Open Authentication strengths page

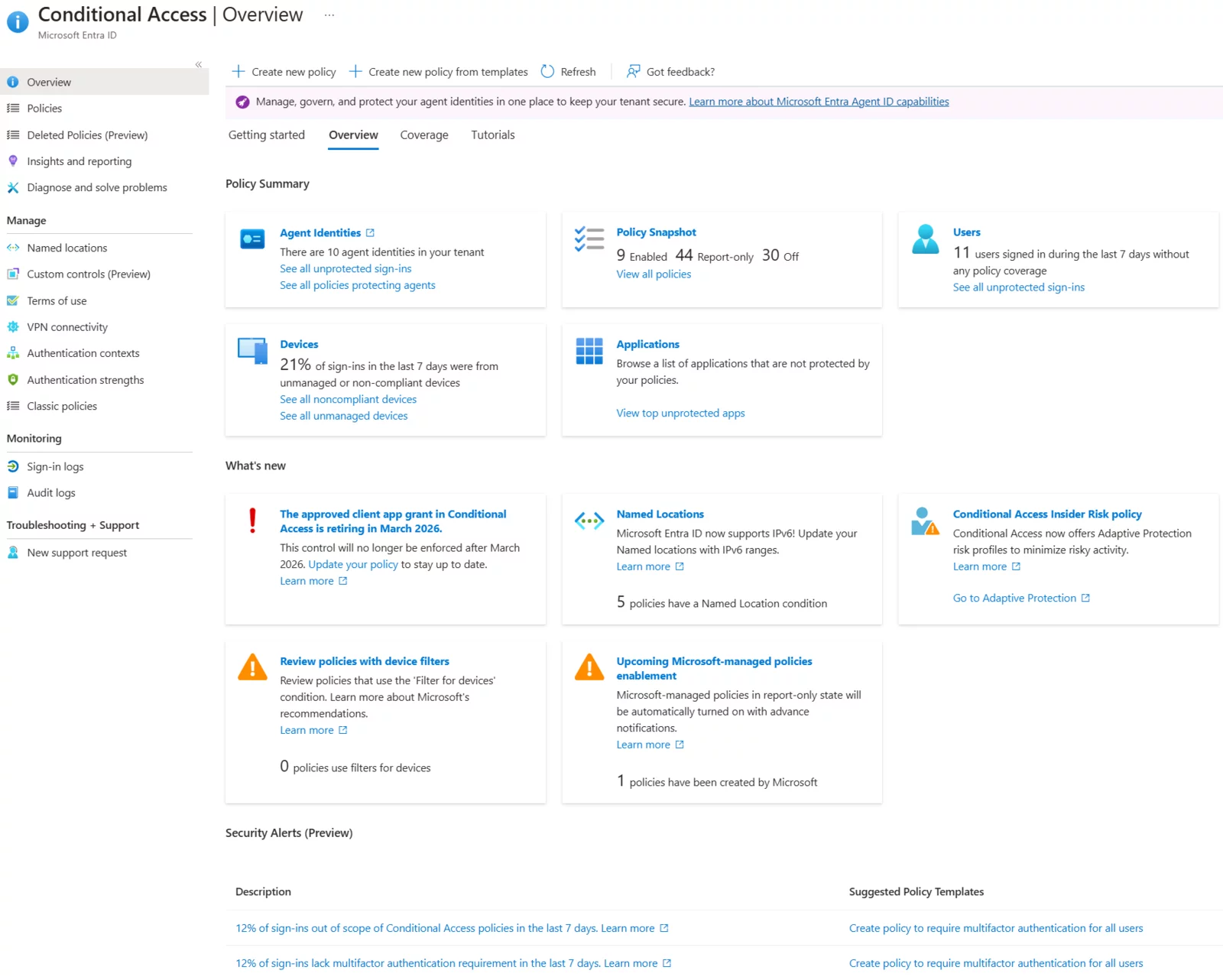pos(85,380)
